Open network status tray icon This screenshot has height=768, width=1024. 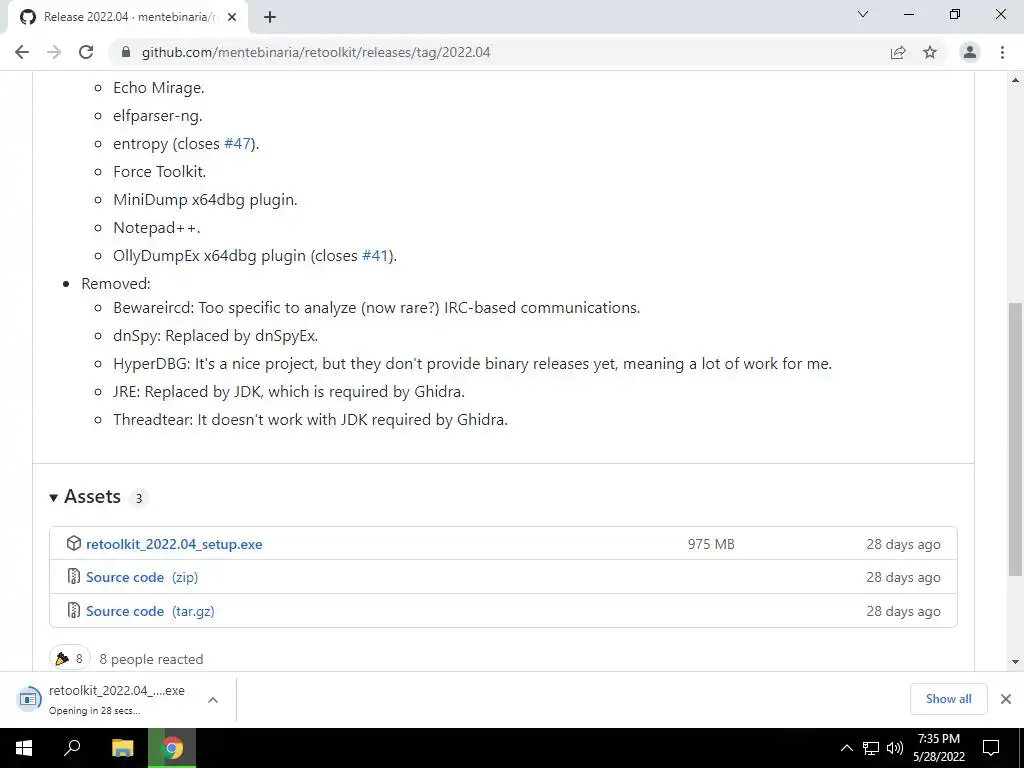[871, 748]
